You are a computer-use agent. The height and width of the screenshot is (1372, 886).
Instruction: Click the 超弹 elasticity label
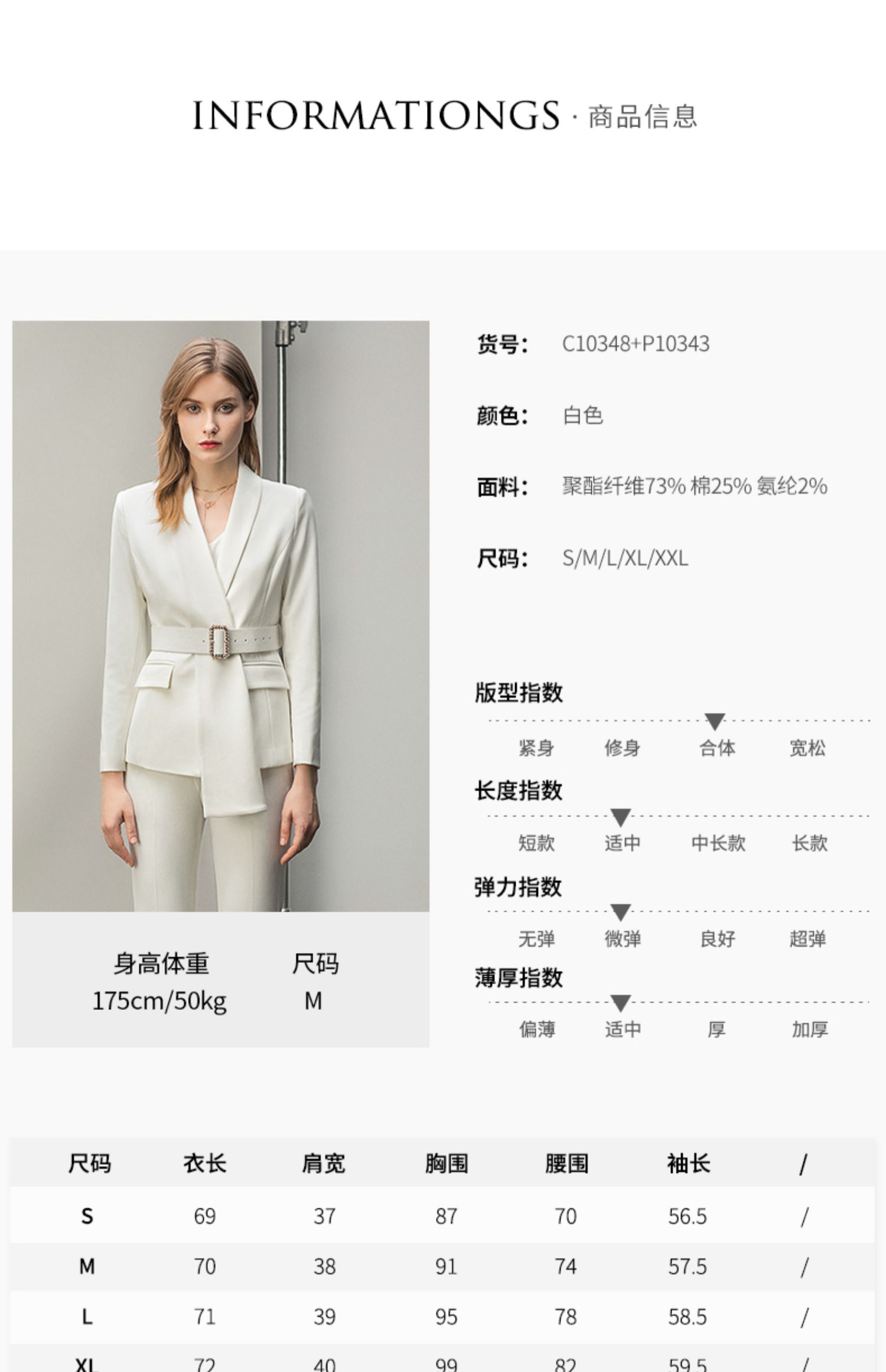click(x=807, y=938)
